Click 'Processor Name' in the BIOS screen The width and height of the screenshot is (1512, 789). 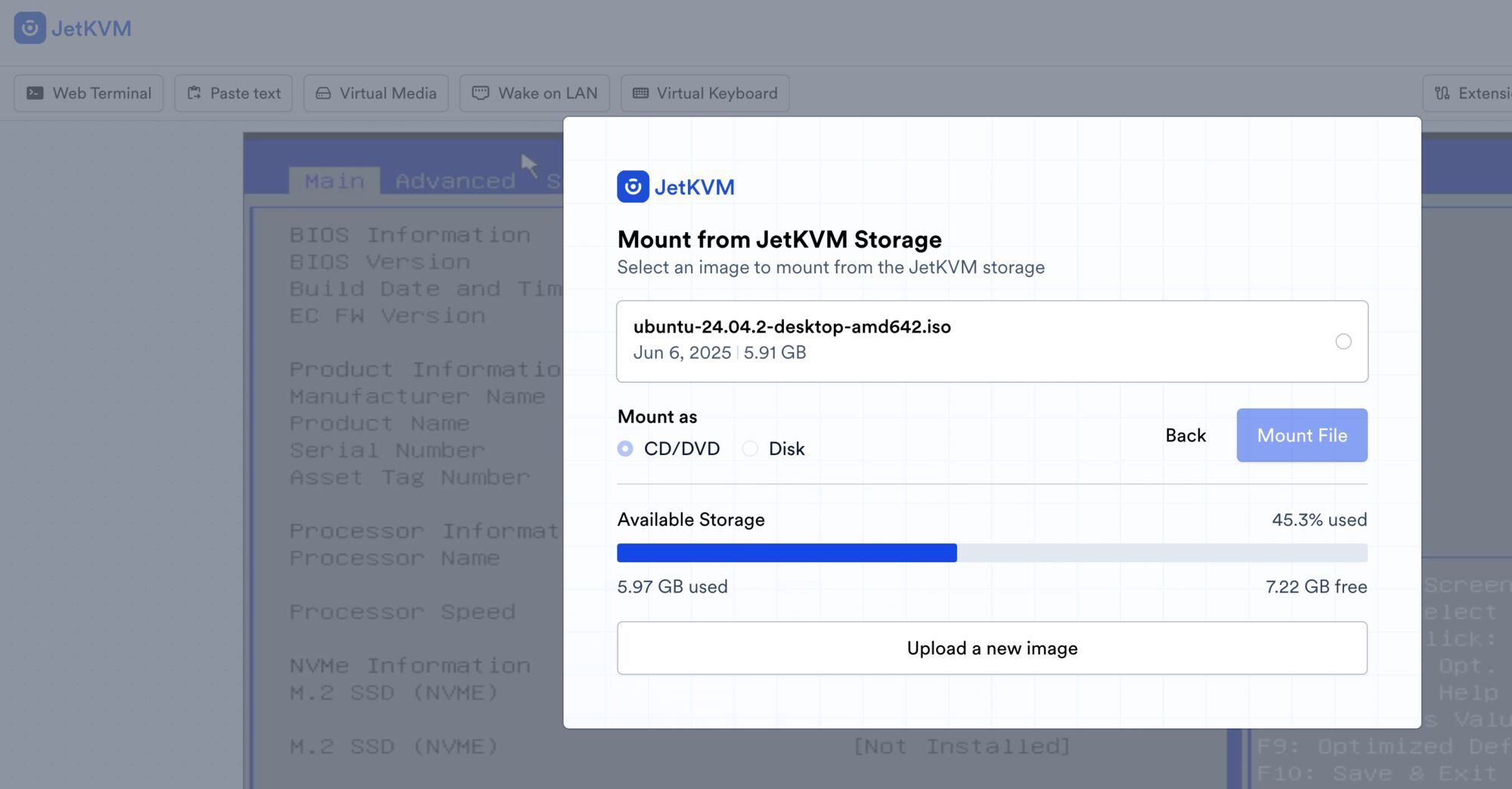coord(395,558)
